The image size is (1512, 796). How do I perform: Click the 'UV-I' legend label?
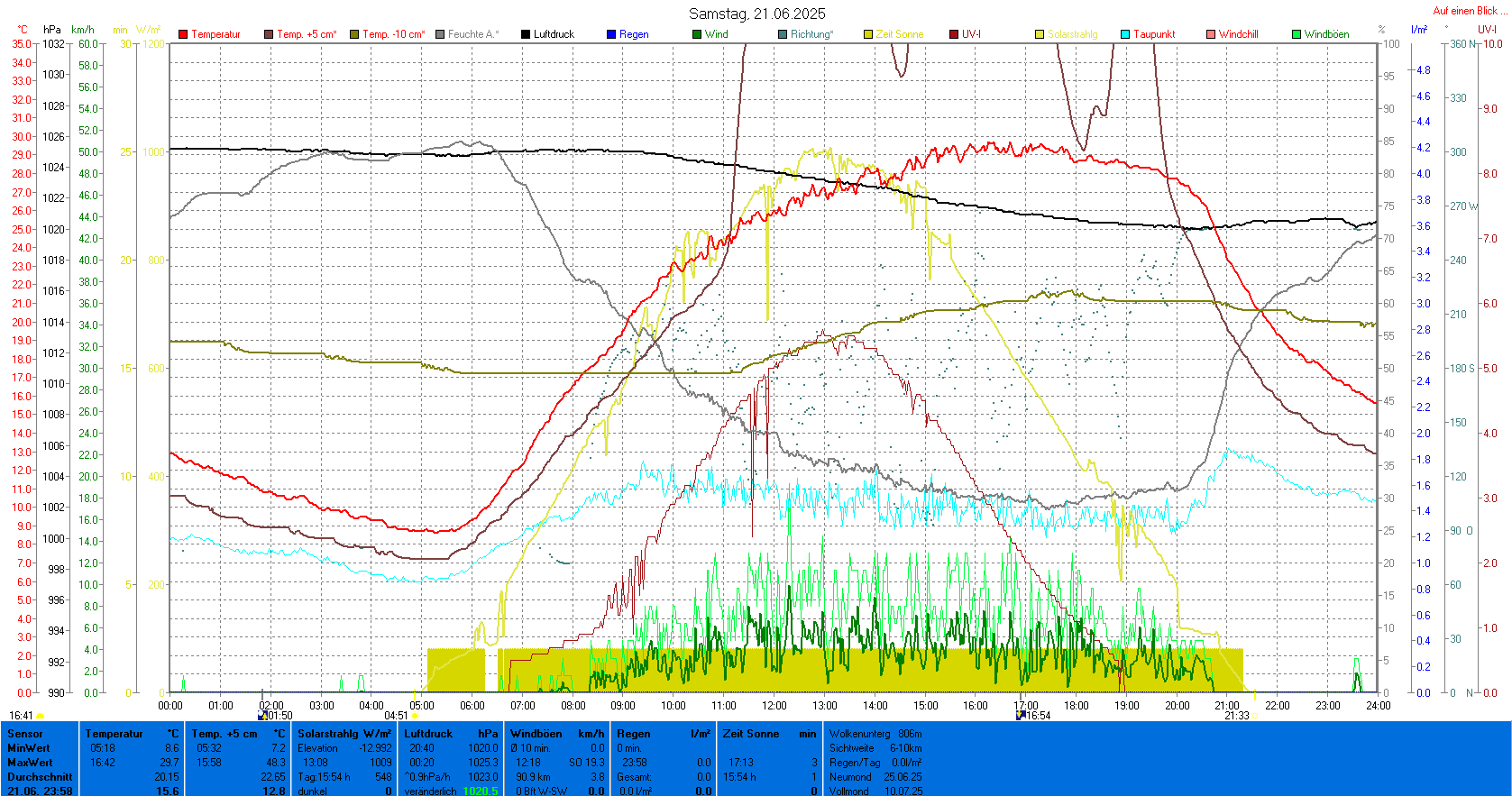point(971,34)
